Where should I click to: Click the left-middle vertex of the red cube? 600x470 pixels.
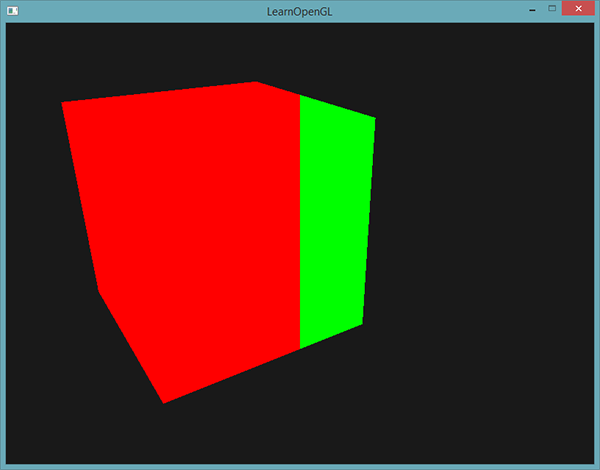pyautogui.click(x=98, y=290)
